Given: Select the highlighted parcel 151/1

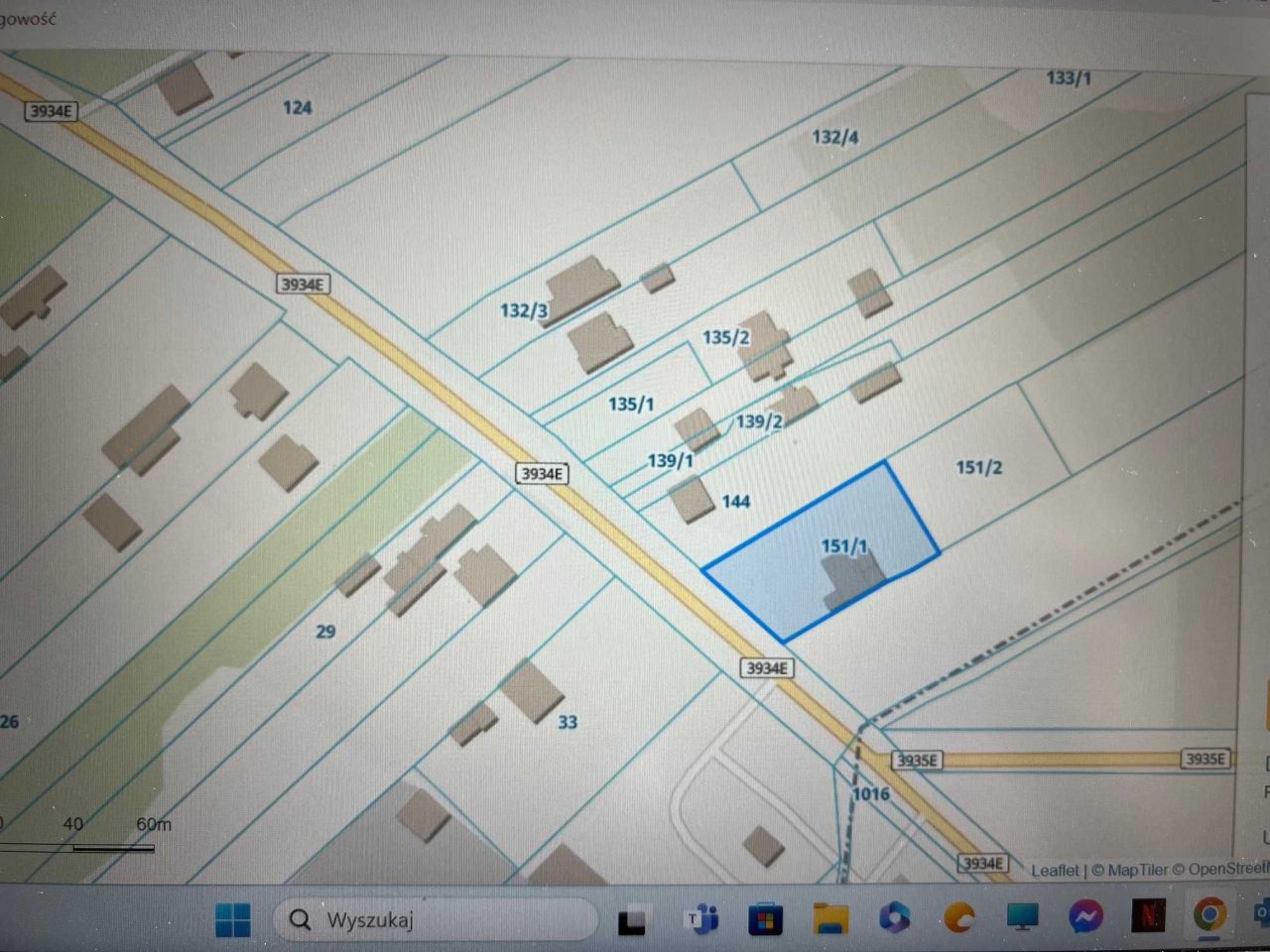Looking at the screenshot, I should coord(822,551).
